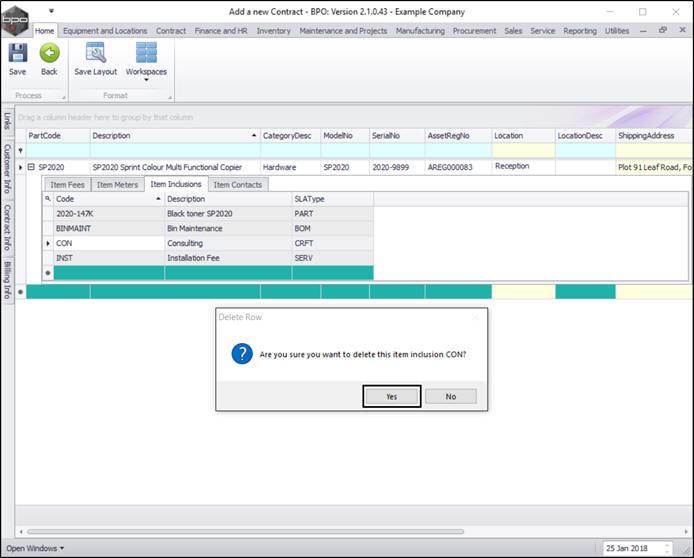This screenshot has height=558, width=694.
Task: Switch to the Item Meters tab
Action: 117,185
